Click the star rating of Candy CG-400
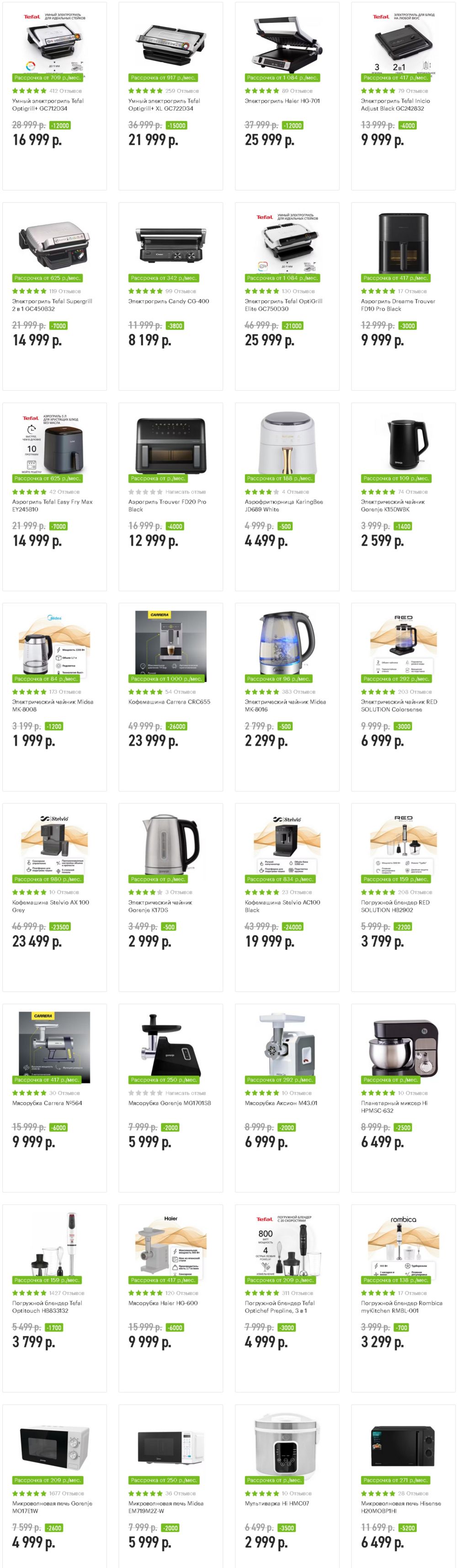457x1568 pixels. tap(145, 291)
